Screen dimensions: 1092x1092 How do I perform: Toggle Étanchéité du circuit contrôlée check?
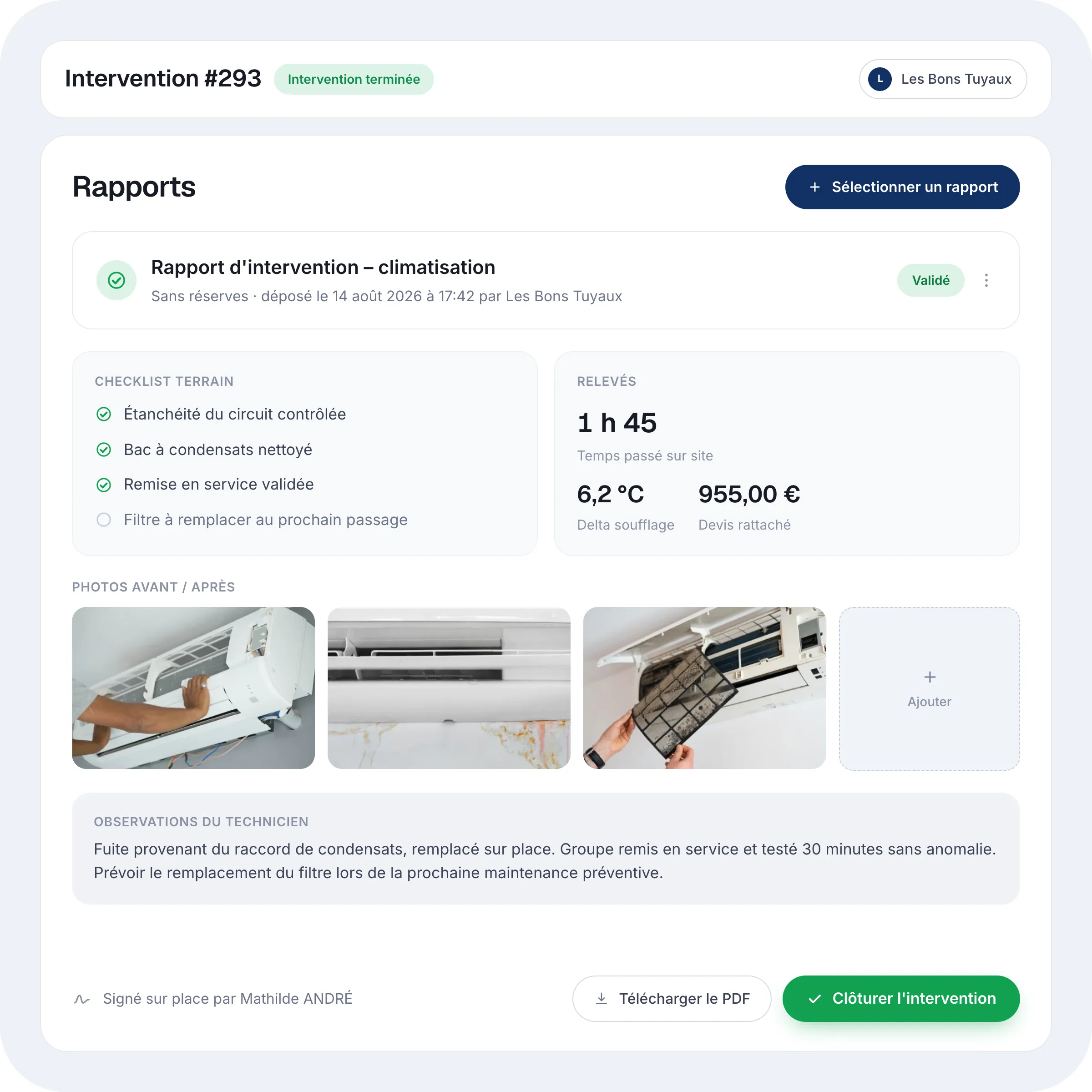pyautogui.click(x=104, y=415)
